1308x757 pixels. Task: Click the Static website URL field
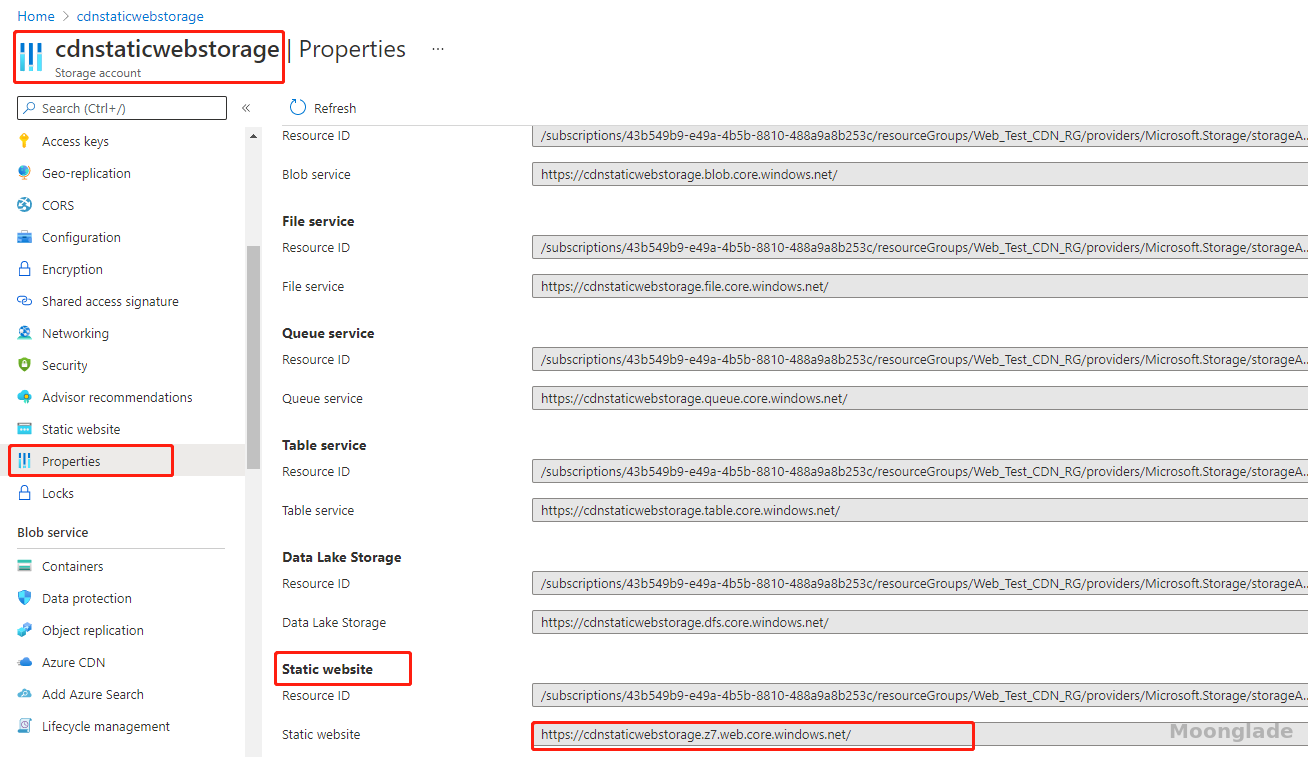pyautogui.click(x=920, y=734)
